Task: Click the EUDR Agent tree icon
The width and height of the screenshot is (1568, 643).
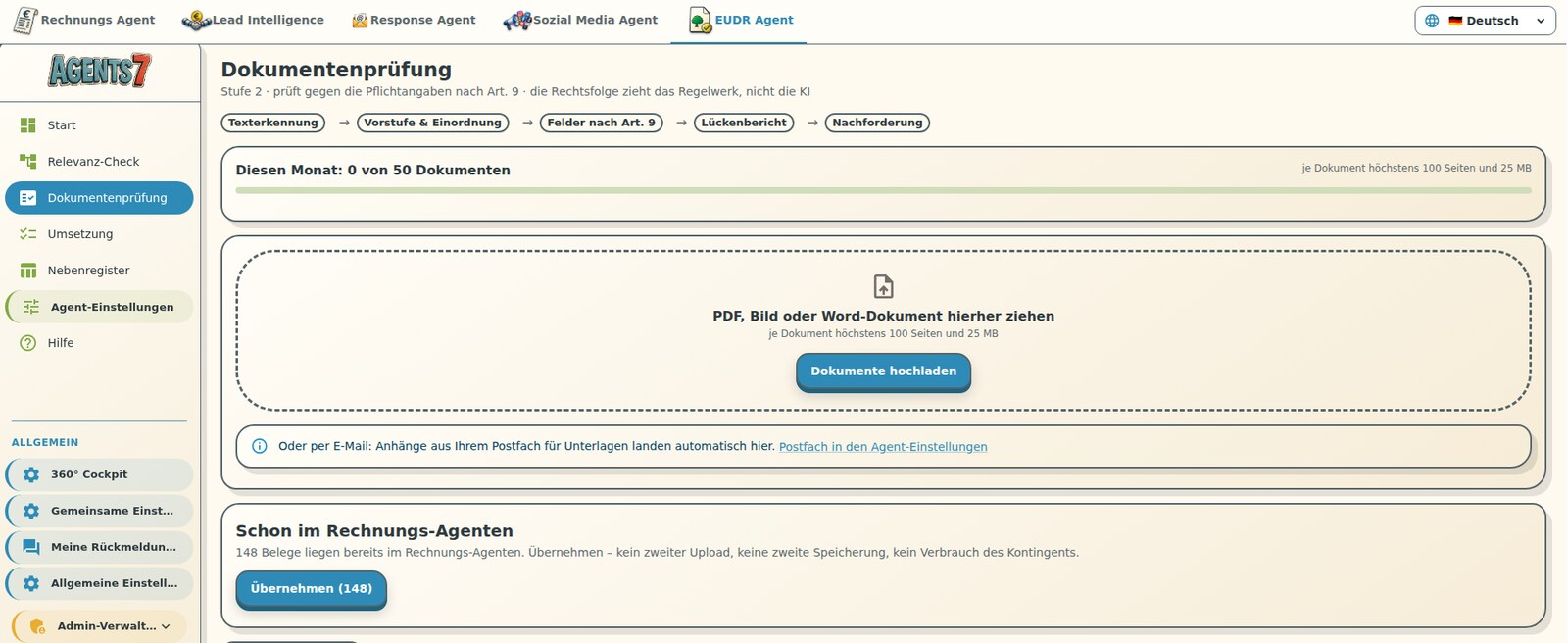Action: coord(700,21)
